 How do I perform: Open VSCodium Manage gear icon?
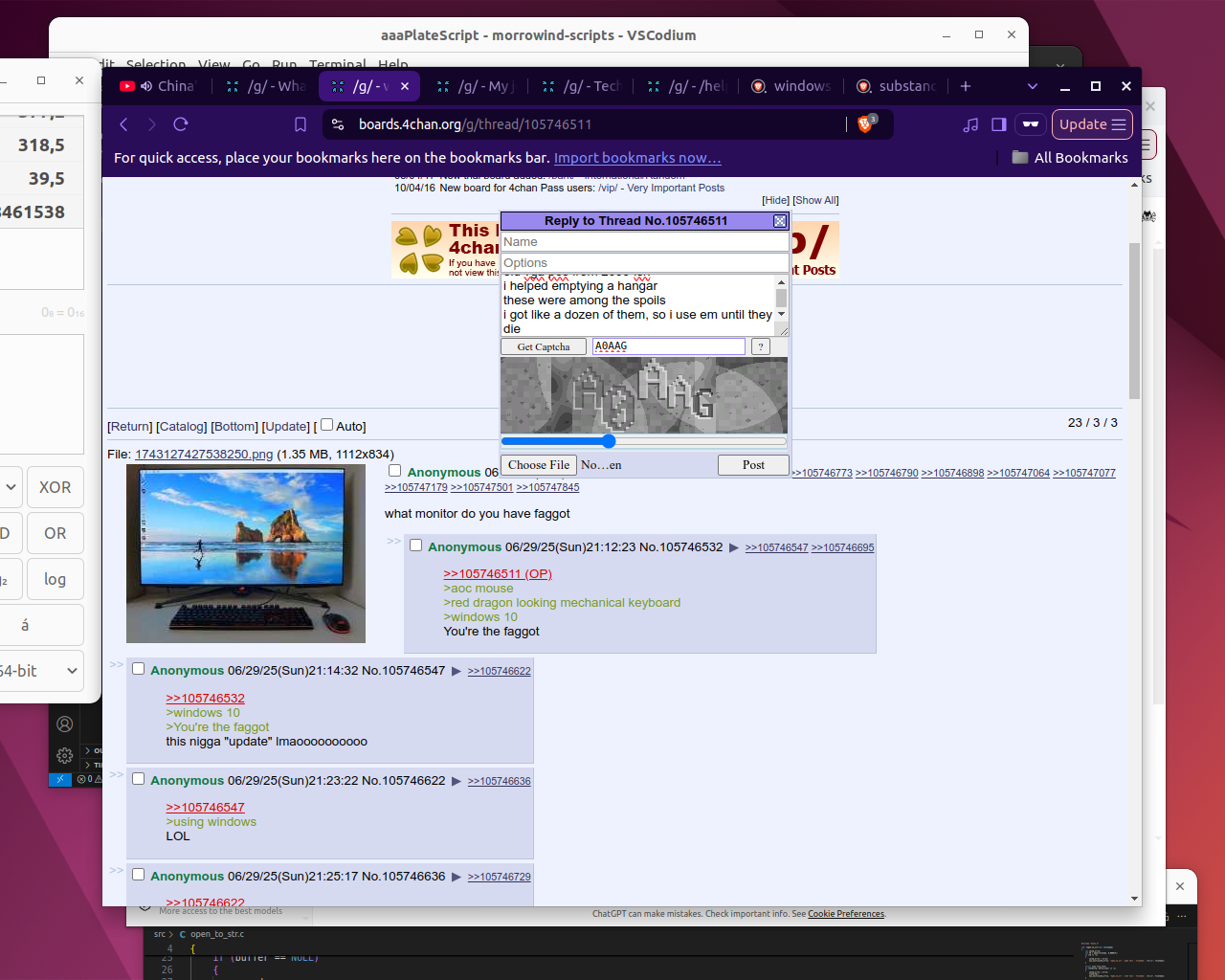coord(65,755)
